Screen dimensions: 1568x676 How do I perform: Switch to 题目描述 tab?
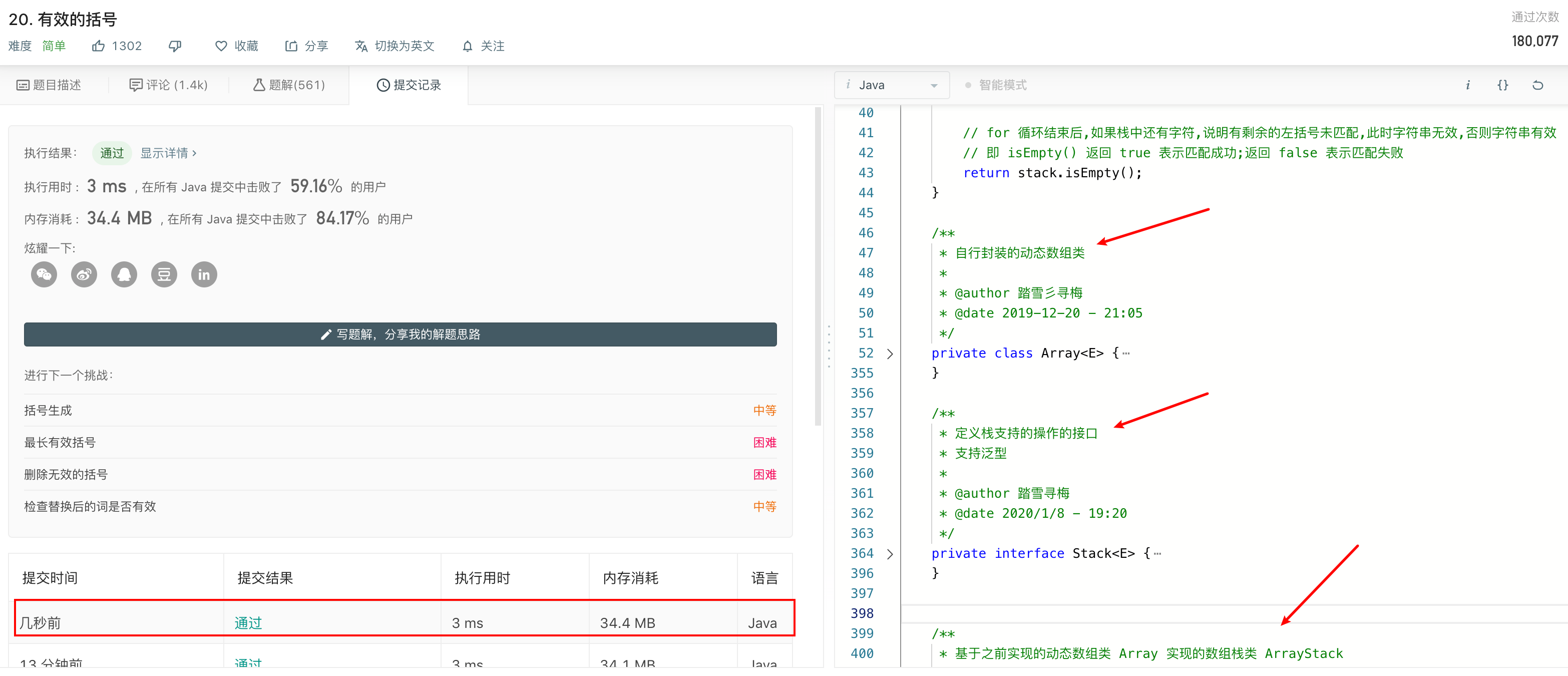point(49,85)
